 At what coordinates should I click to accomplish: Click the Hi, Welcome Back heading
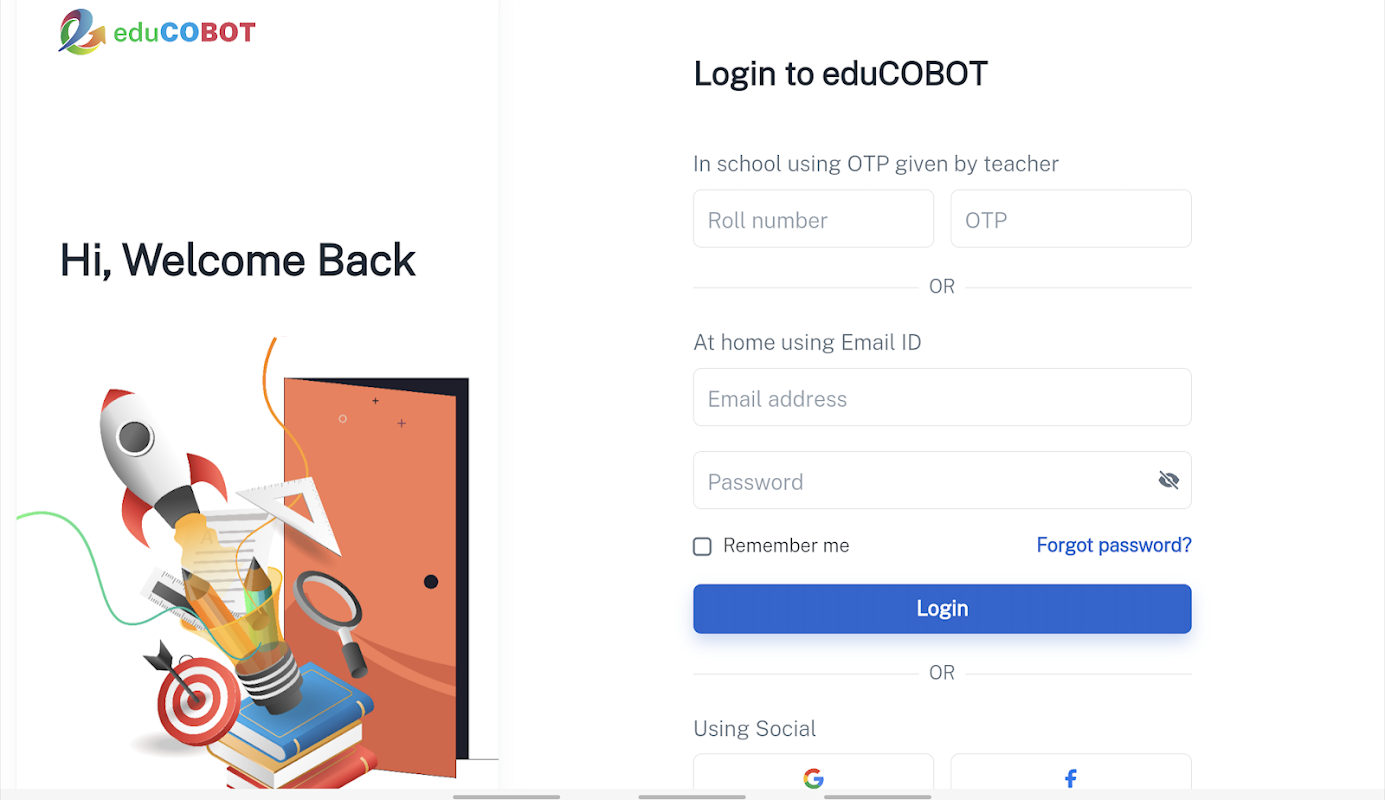click(238, 260)
